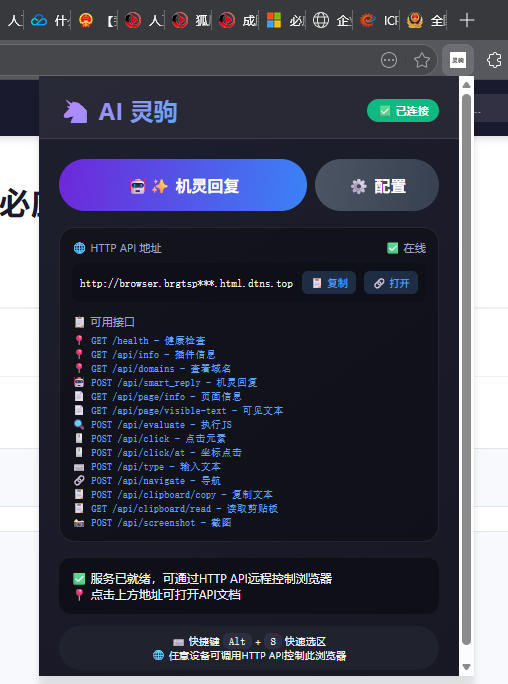Viewport: 508px width, 684px height.
Task: Click the globe icon beside 任意设备可调用
Action: 159,655
